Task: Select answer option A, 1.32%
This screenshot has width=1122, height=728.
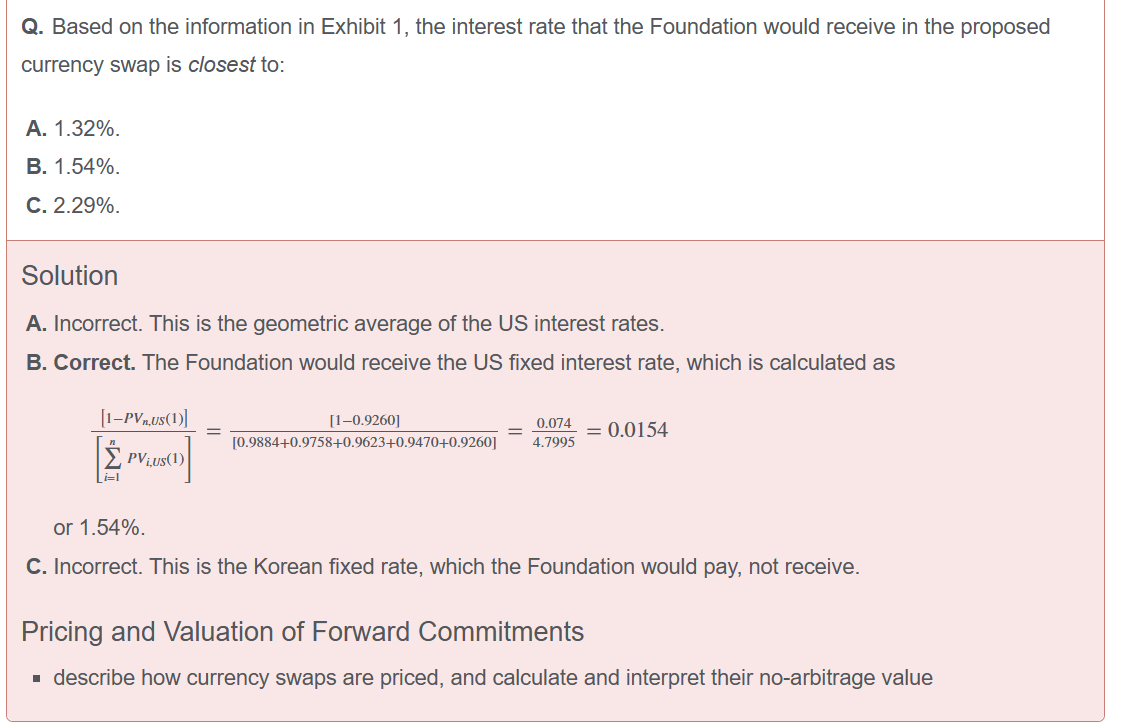Action: click(73, 128)
